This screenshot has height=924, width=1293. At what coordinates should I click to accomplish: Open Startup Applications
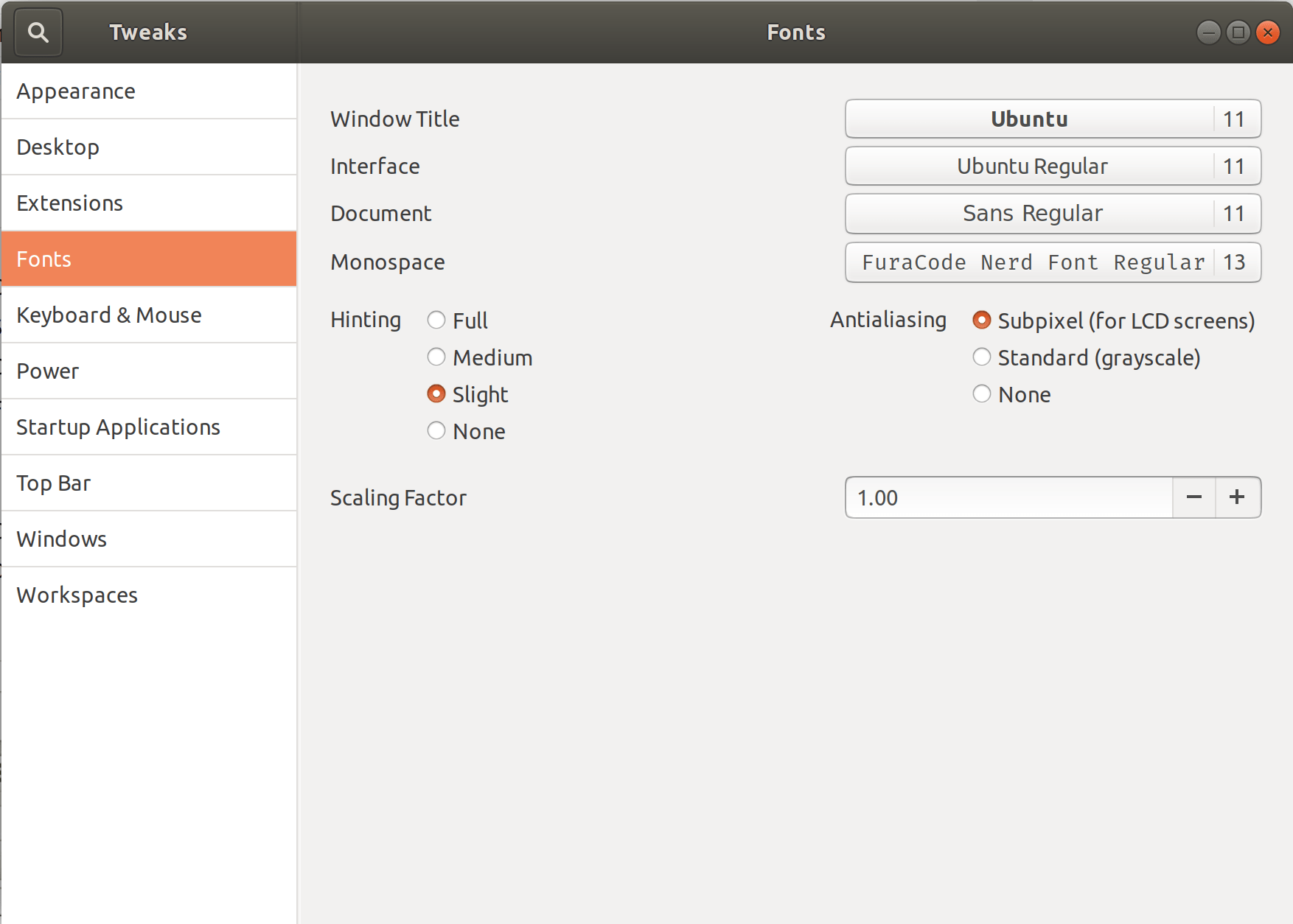tap(119, 427)
